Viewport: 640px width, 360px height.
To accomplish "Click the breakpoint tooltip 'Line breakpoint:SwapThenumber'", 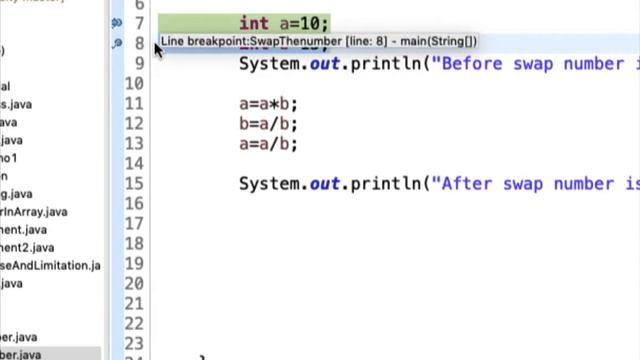I will click(318, 41).
